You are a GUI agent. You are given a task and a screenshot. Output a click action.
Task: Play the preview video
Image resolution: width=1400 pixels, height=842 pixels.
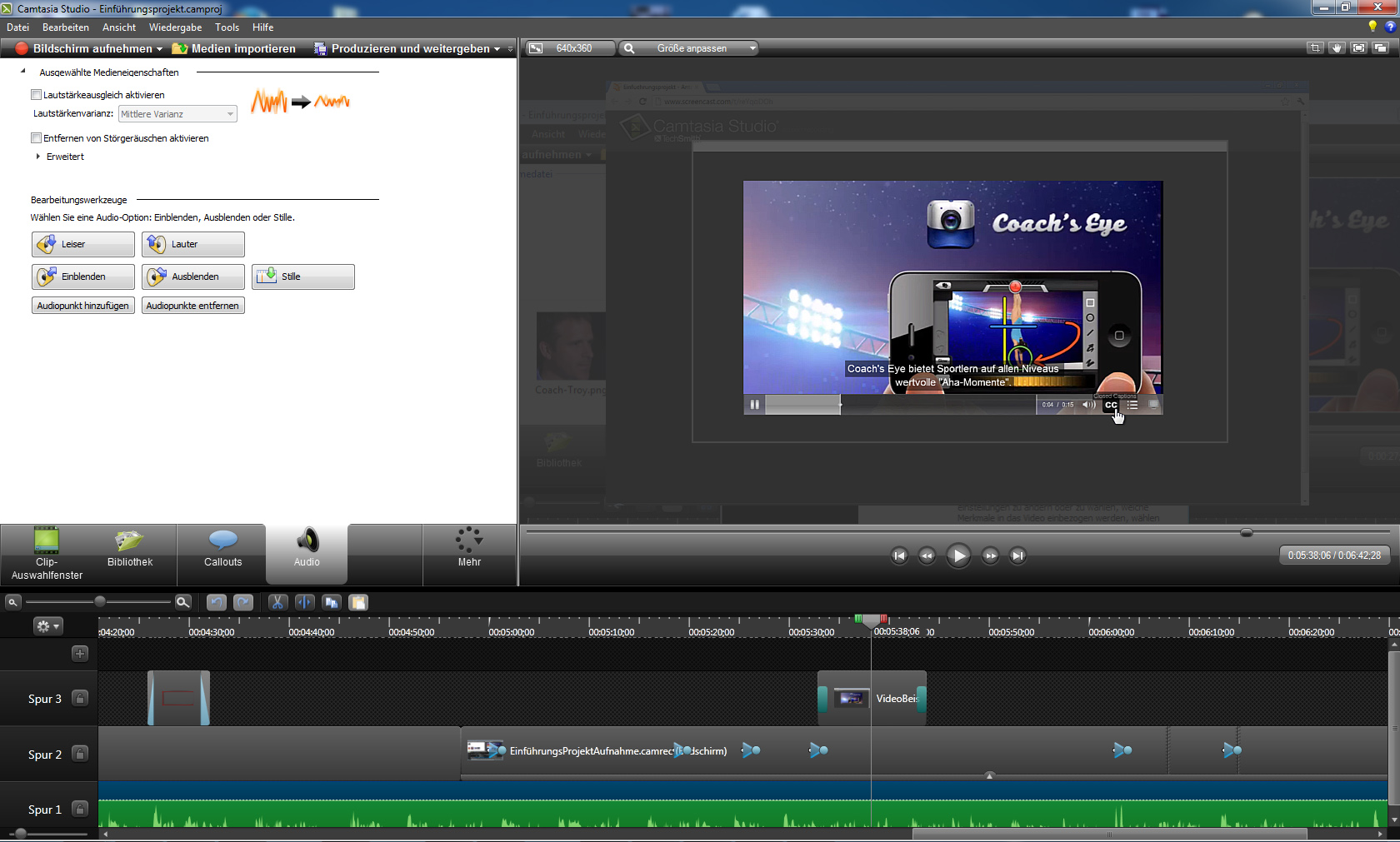[958, 556]
